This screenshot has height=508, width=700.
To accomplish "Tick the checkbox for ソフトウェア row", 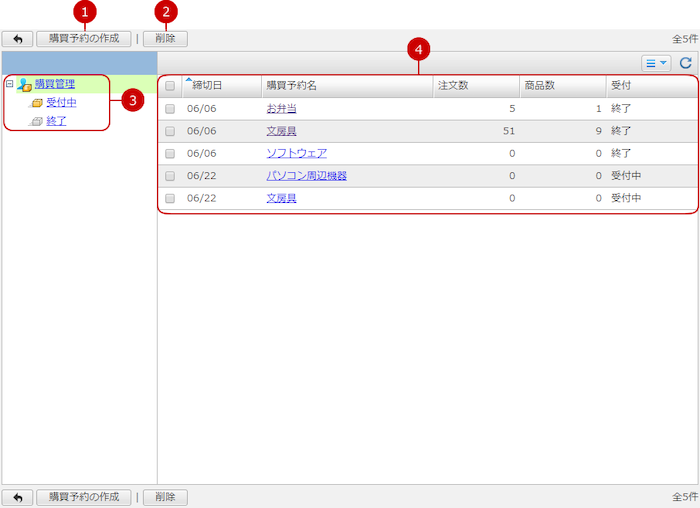I will point(170,153).
